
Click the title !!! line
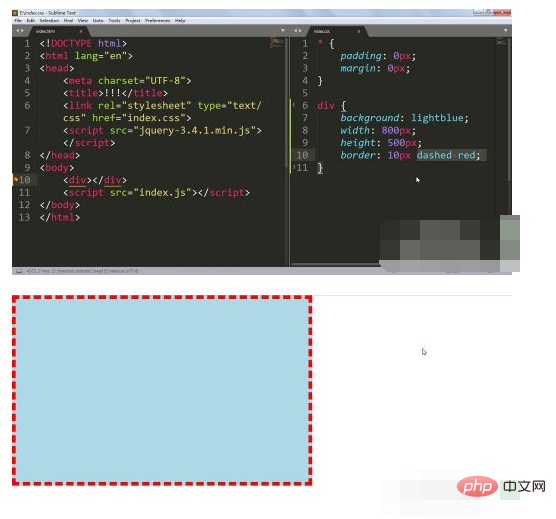click(x=115, y=93)
